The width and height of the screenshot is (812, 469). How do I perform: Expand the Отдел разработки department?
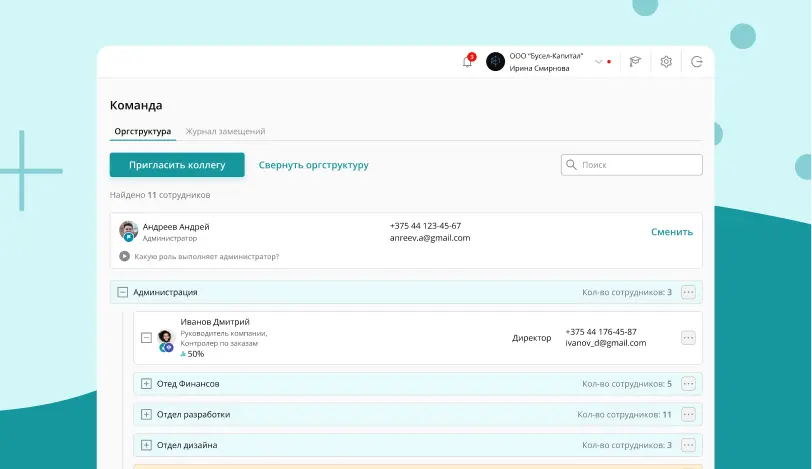[146, 414]
